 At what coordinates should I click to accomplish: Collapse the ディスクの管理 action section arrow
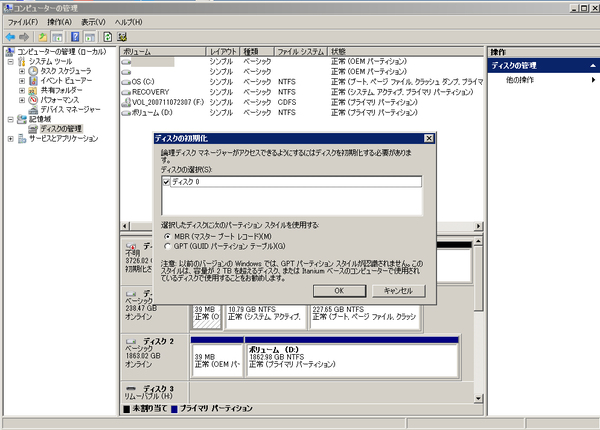593,66
